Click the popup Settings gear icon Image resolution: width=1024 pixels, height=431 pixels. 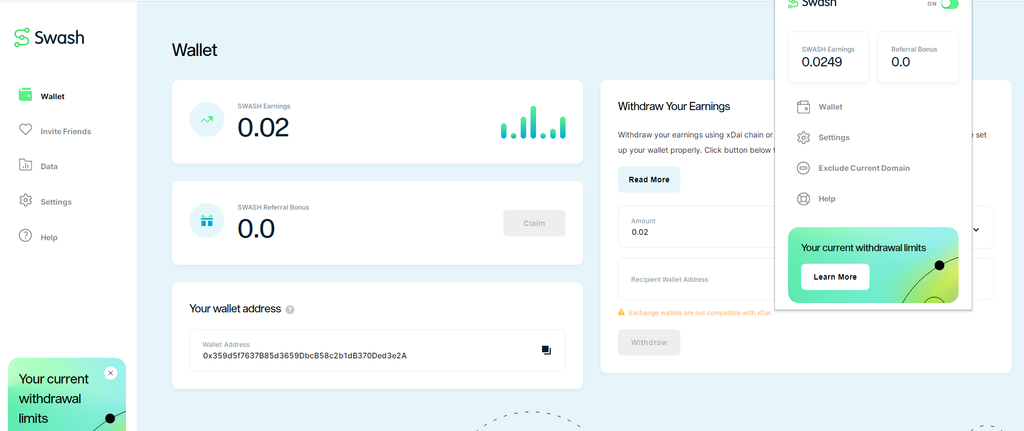click(804, 138)
